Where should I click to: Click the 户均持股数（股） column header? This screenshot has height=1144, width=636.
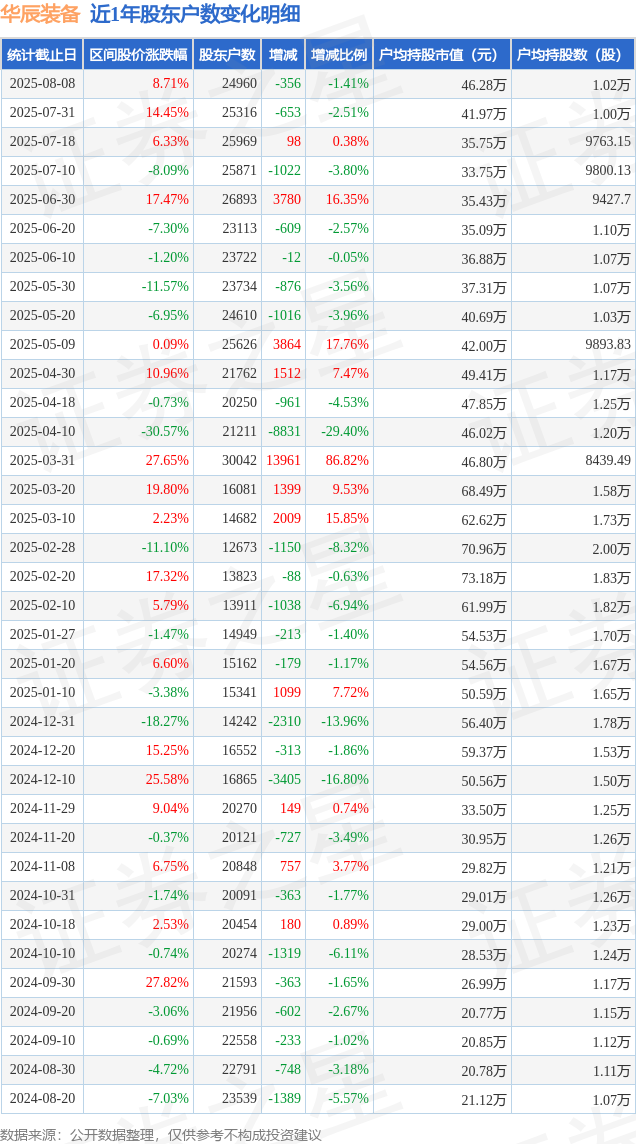(573, 55)
